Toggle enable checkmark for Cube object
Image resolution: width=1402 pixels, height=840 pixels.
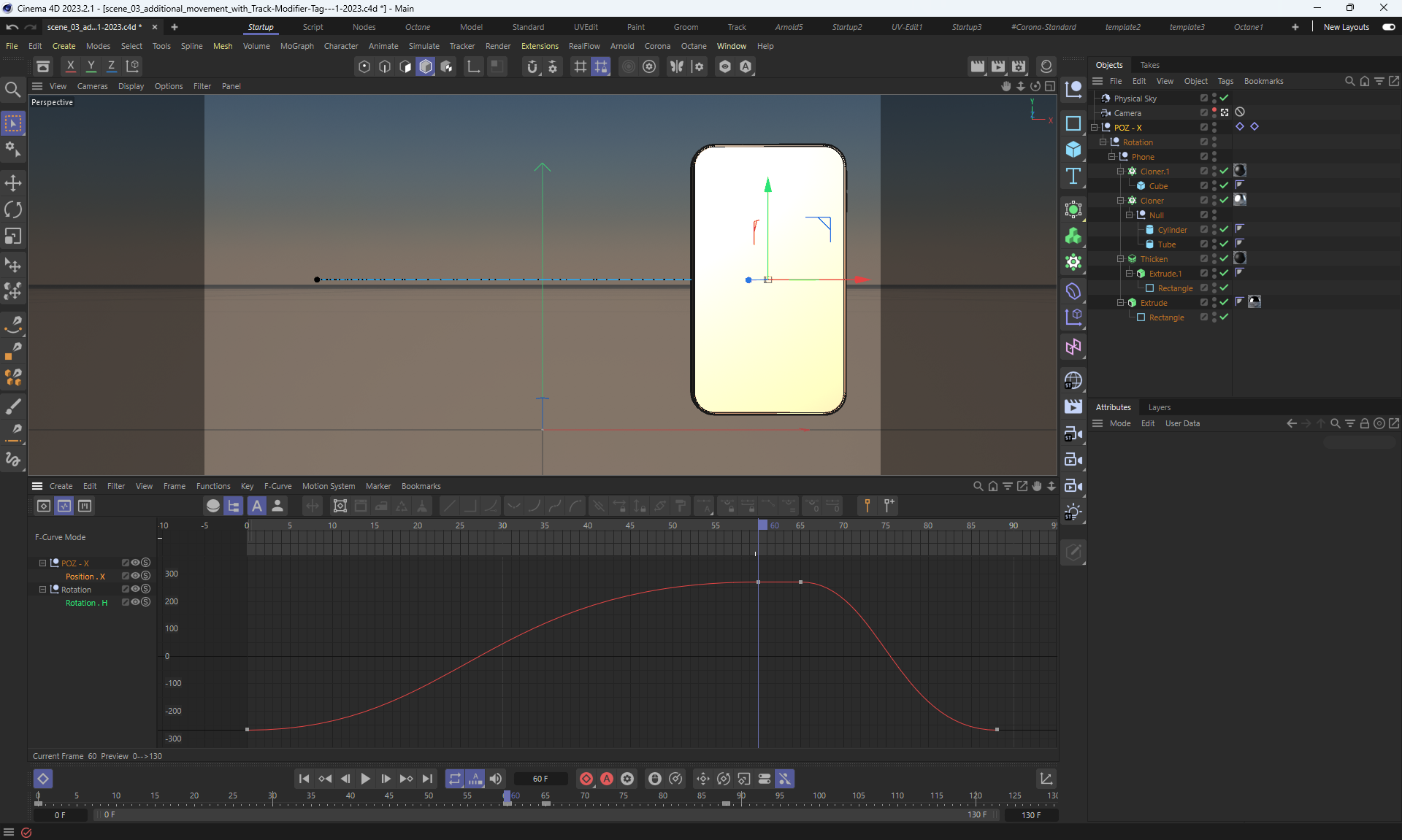pos(1224,185)
